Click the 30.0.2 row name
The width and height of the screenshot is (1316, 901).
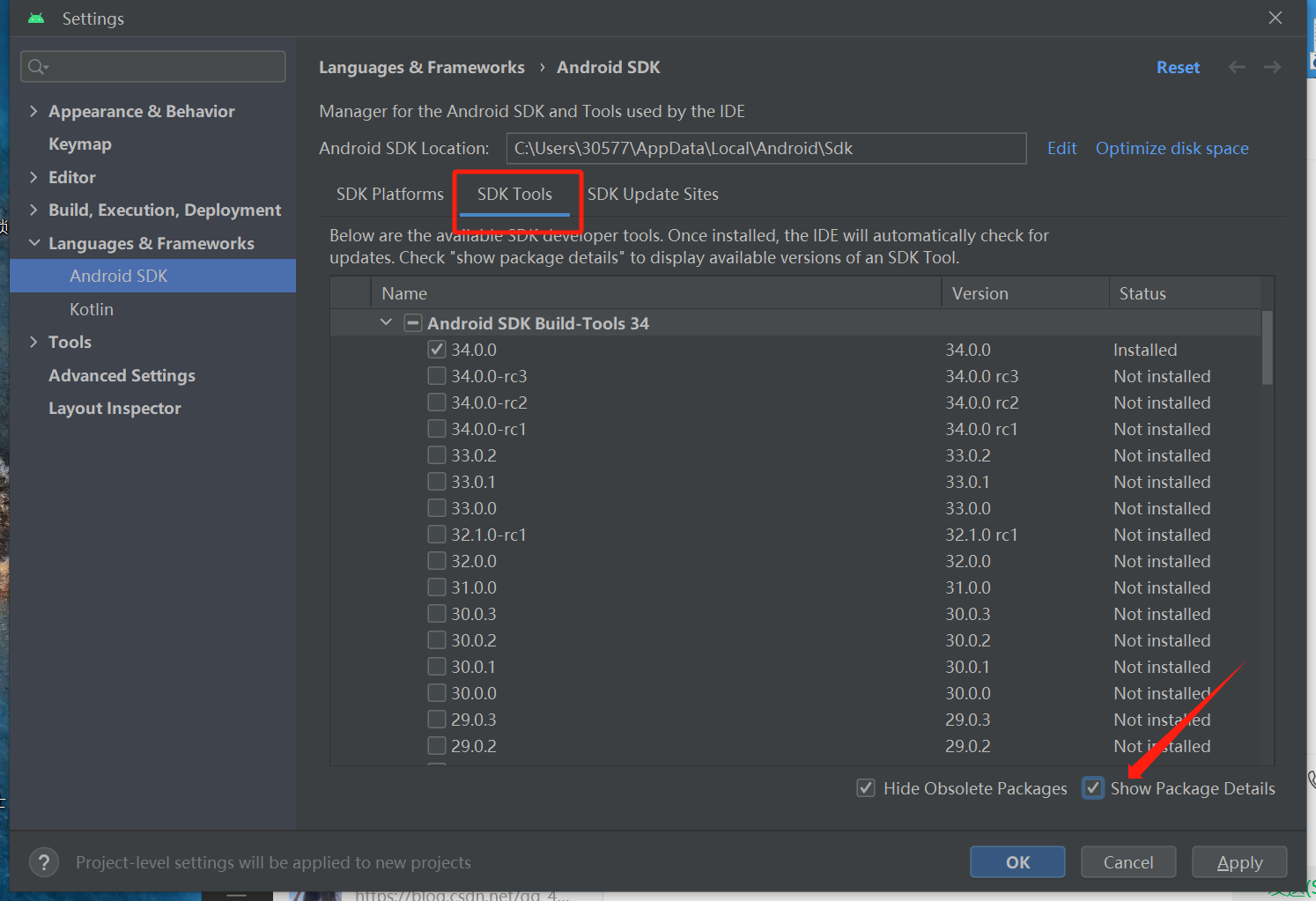(x=474, y=640)
